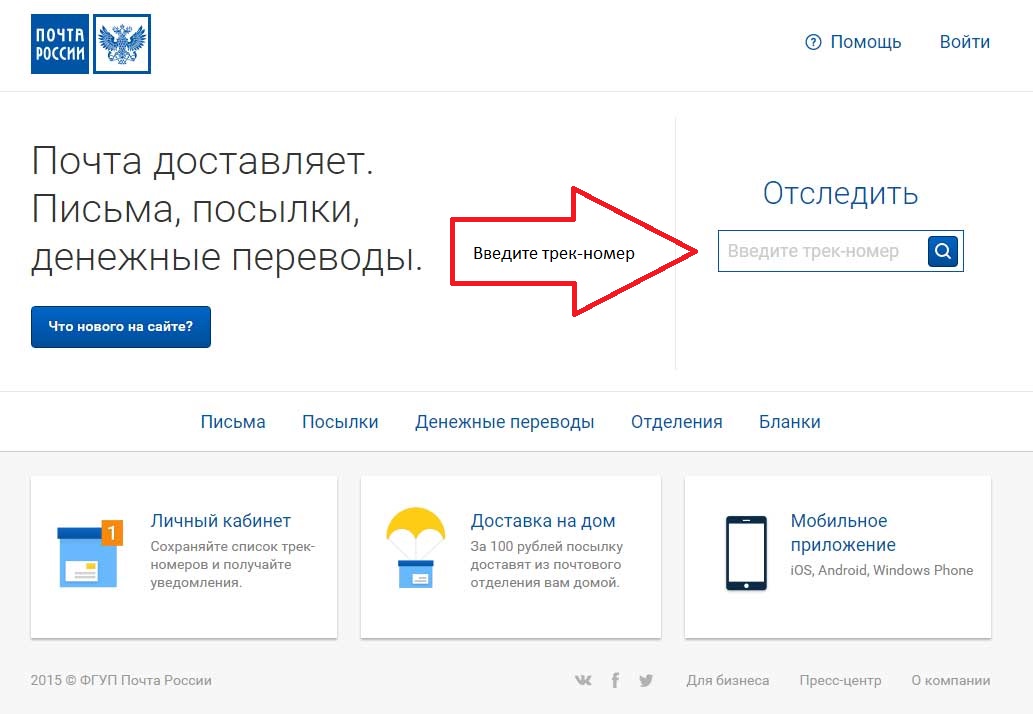Switch to the Письма section

[x=233, y=421]
